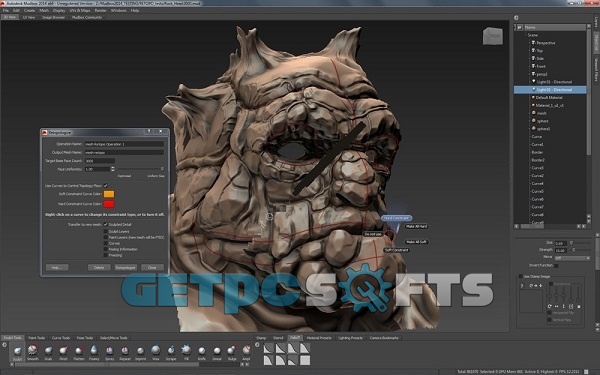Switch to the Select/Move Tools tab
The width and height of the screenshot is (600, 375).
point(114,338)
